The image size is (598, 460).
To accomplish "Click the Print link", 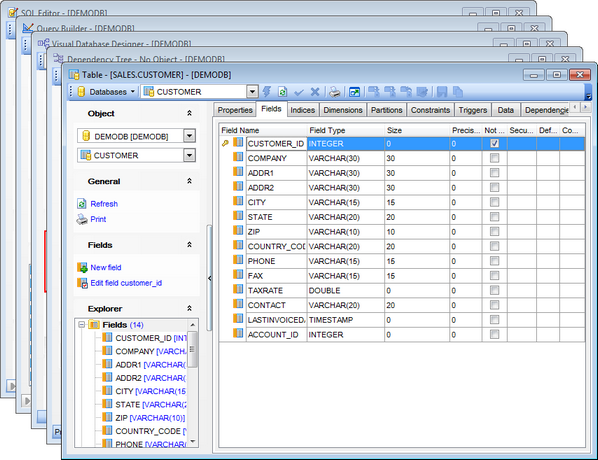I will [x=98, y=219].
